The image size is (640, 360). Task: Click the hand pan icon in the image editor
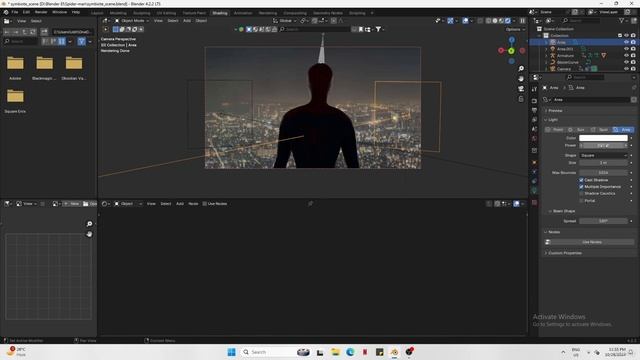click(89, 234)
